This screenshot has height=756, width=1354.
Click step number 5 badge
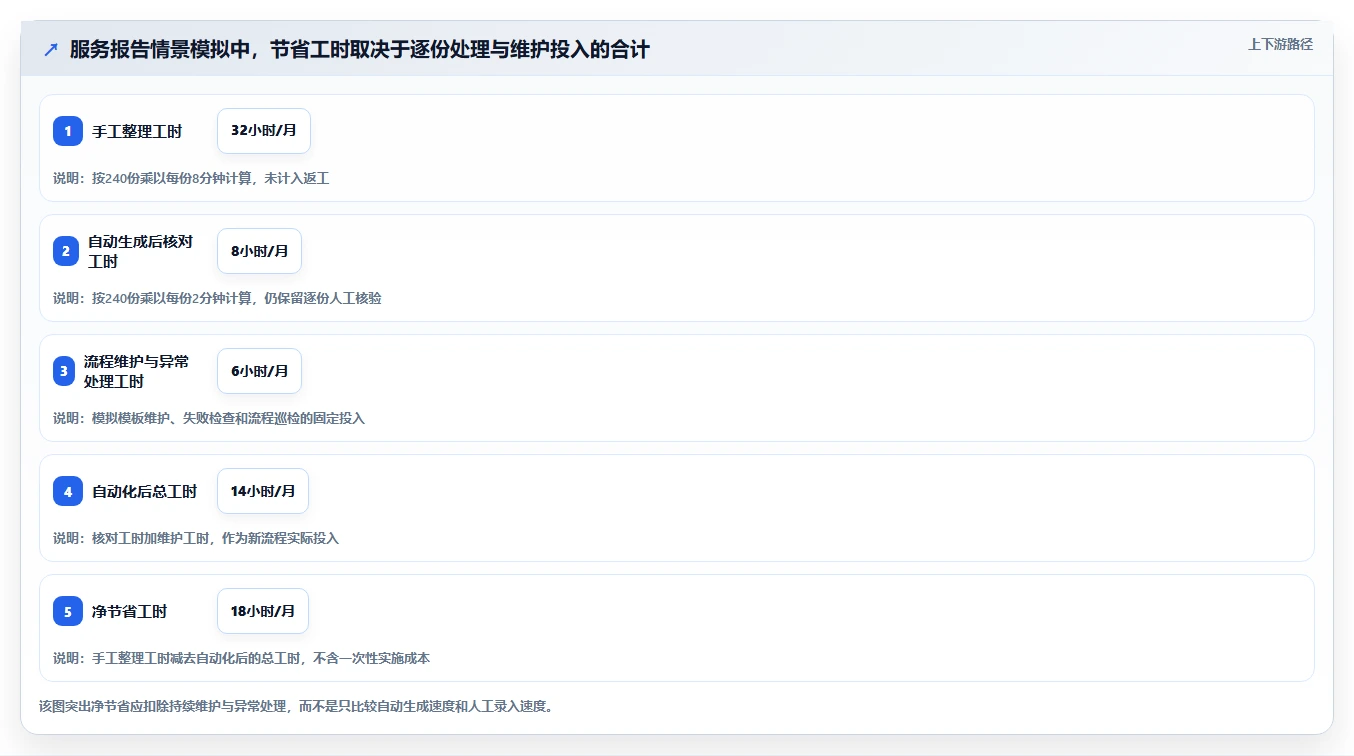coord(68,611)
